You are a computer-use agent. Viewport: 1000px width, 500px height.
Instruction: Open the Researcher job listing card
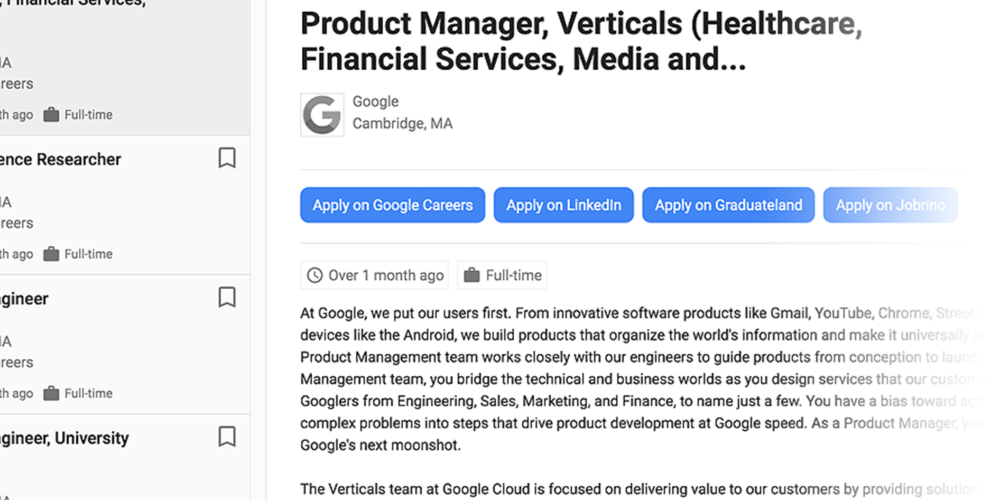click(x=125, y=205)
